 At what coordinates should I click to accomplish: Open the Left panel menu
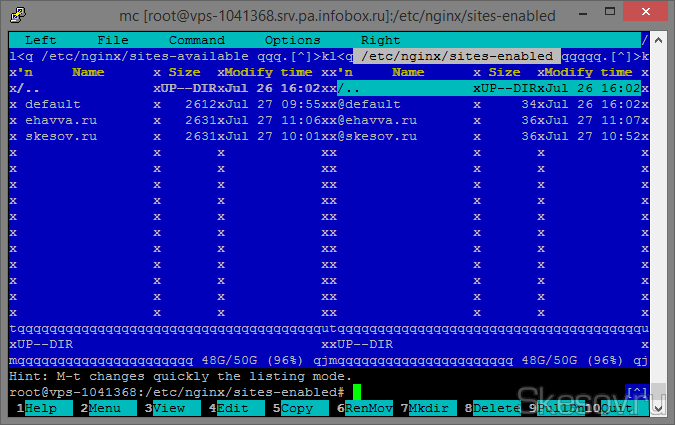[40, 40]
